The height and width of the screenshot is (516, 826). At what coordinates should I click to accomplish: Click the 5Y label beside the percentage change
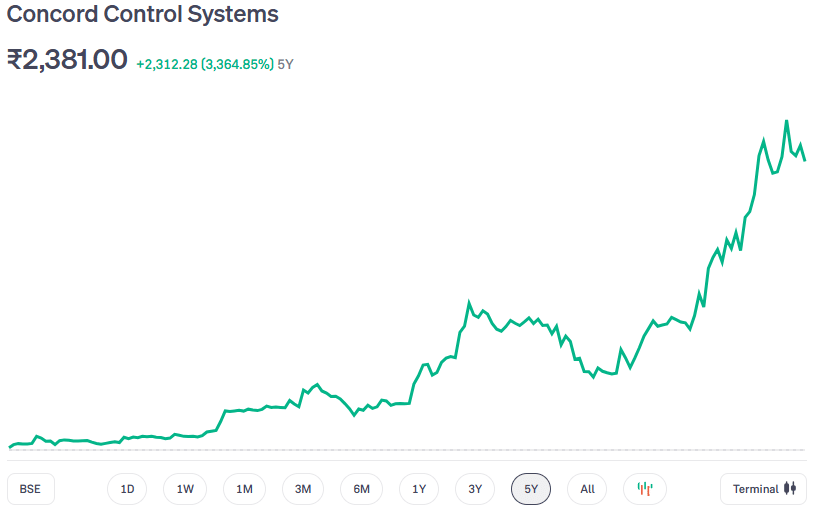click(286, 64)
